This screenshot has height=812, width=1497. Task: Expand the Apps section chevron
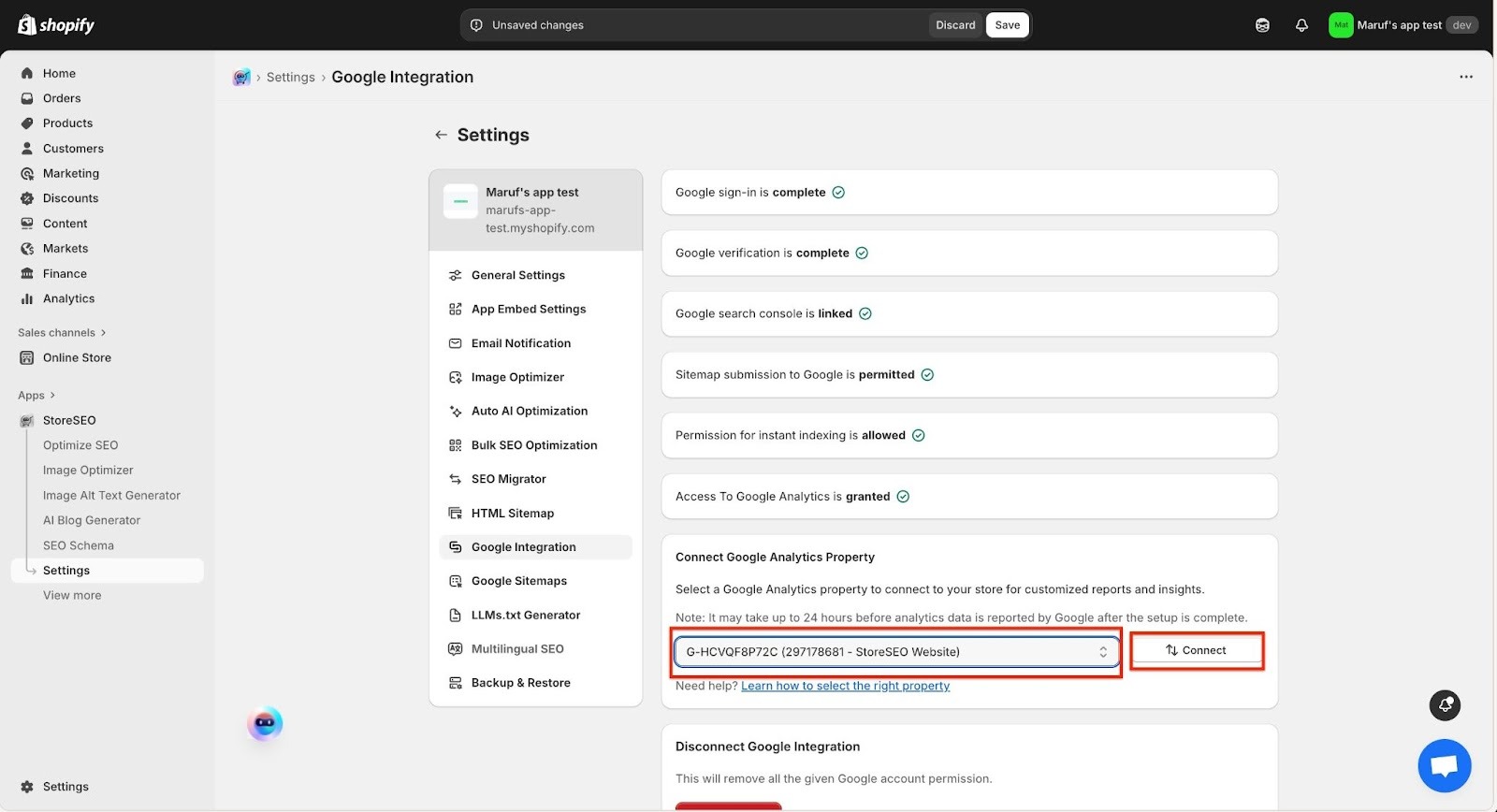point(52,396)
